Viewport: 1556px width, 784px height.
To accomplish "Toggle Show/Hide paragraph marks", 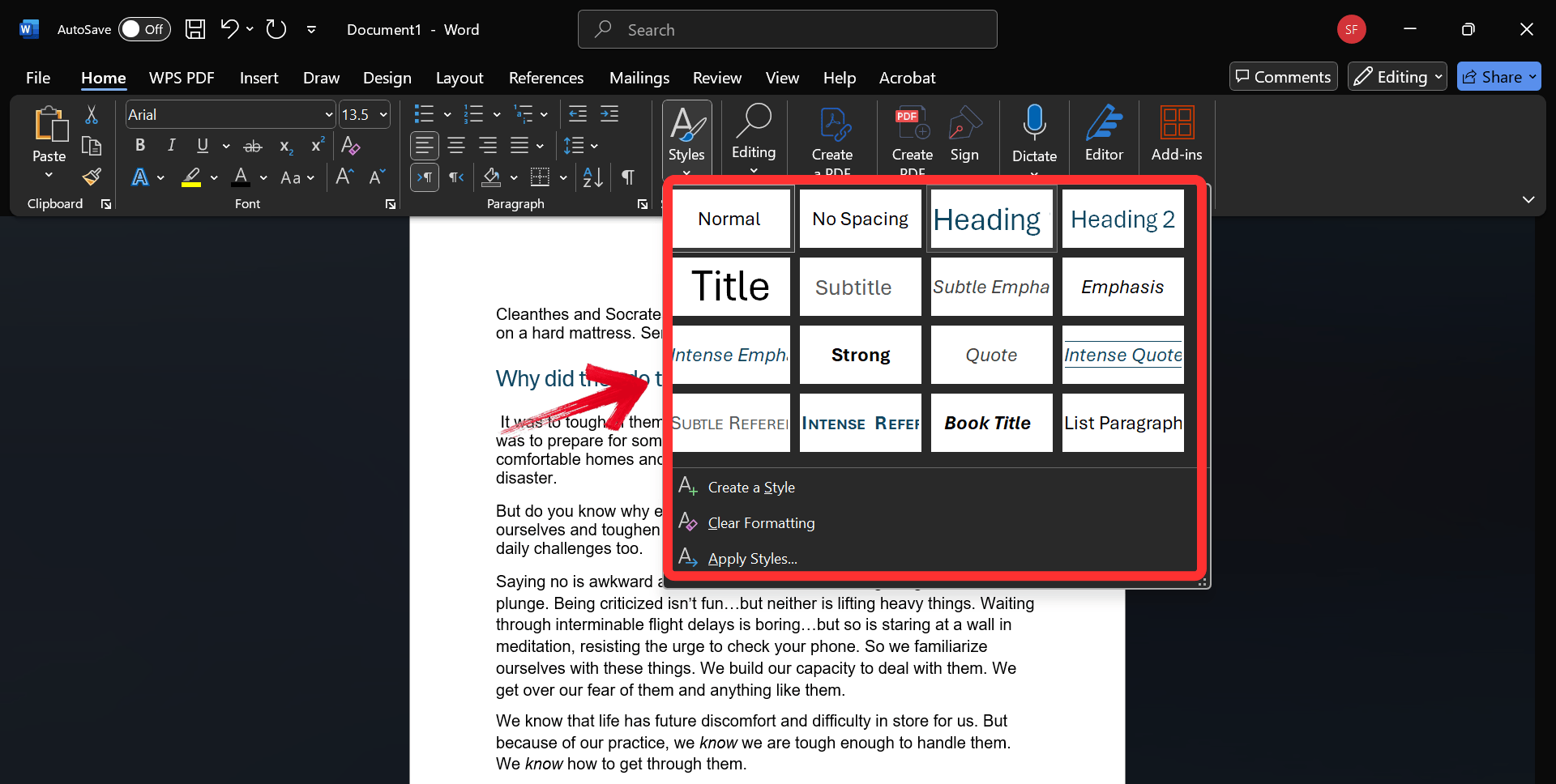I will pyautogui.click(x=628, y=177).
